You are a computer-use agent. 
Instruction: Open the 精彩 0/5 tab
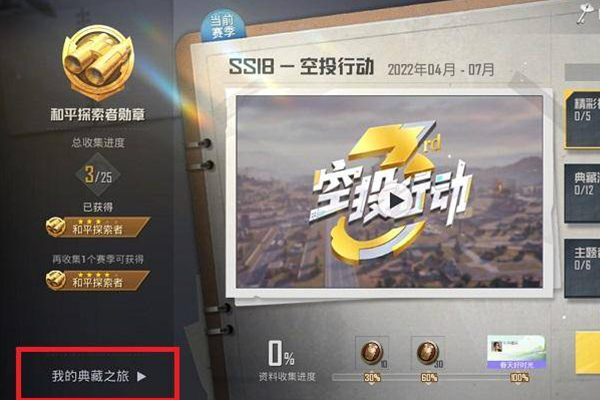(582, 120)
